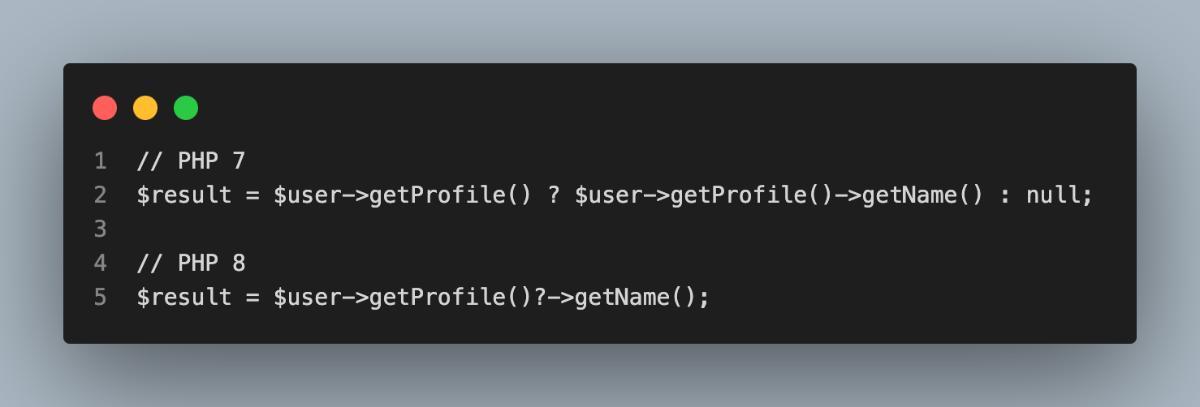Click the "// PHP 8" comment
1200x407 pixels.
coord(191,264)
